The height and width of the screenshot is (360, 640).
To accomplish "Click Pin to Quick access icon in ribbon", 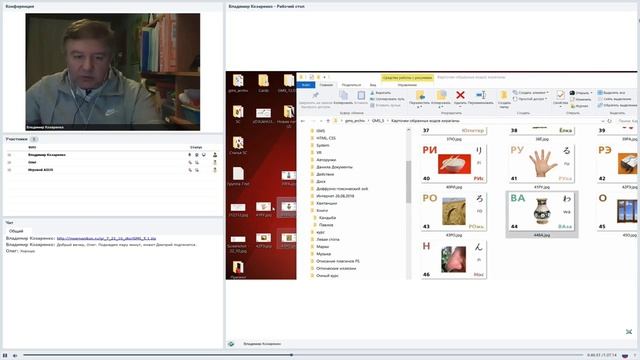I will pos(315,95).
